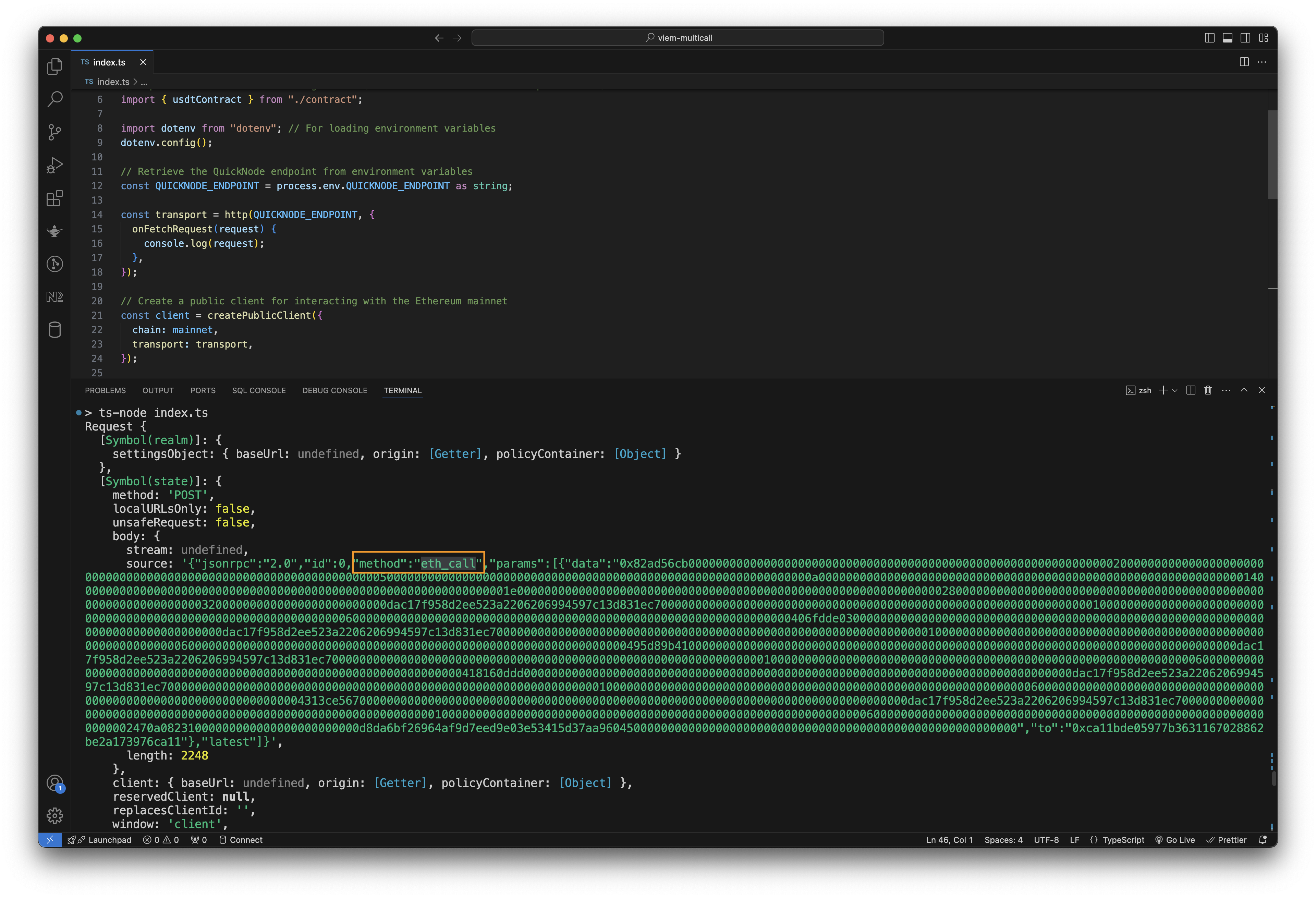Image resolution: width=1316 pixels, height=898 pixels.
Task: Go forward using the navigation arrow
Action: click(x=457, y=38)
